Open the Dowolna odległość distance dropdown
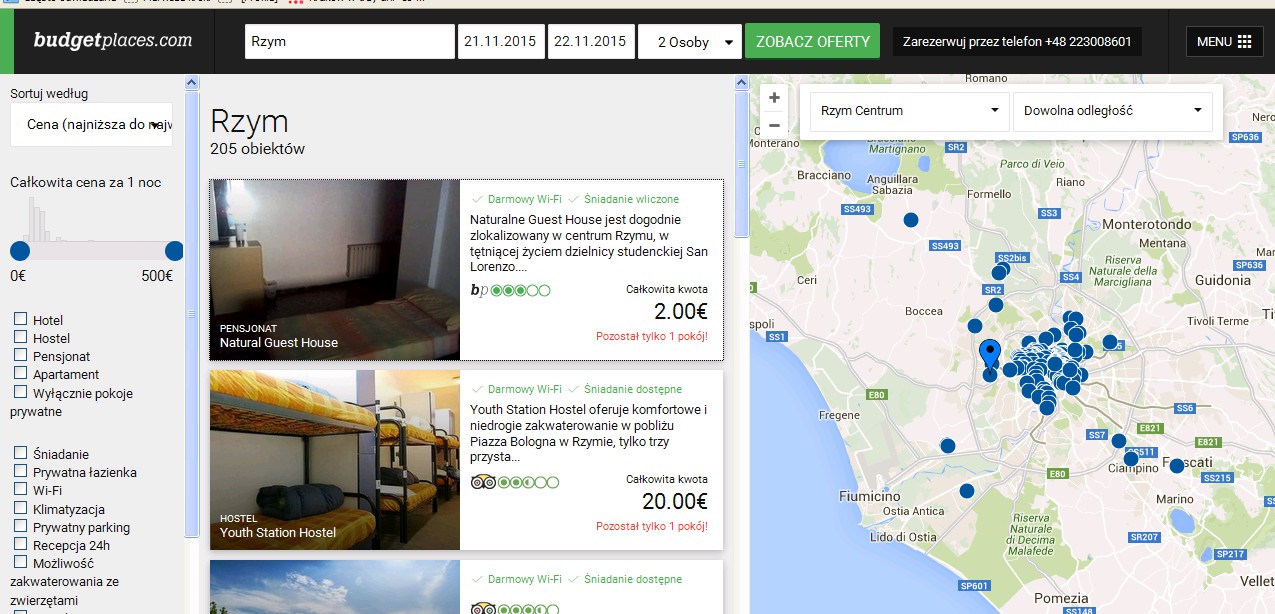 coord(1112,111)
